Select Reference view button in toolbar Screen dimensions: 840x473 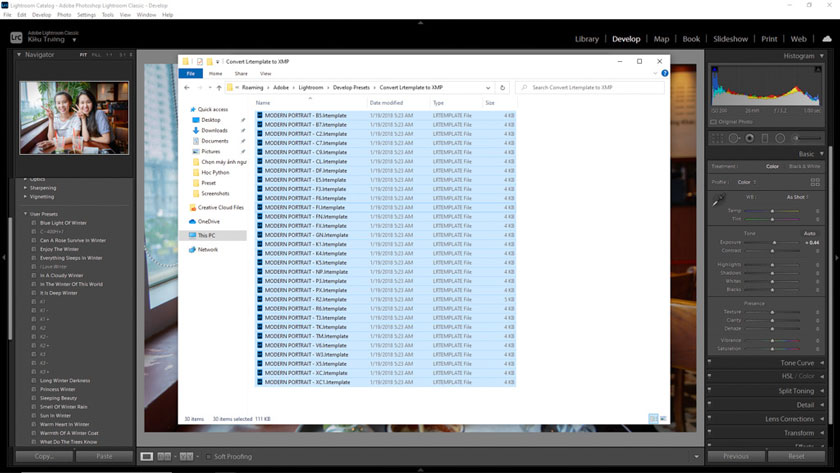(x=164, y=456)
